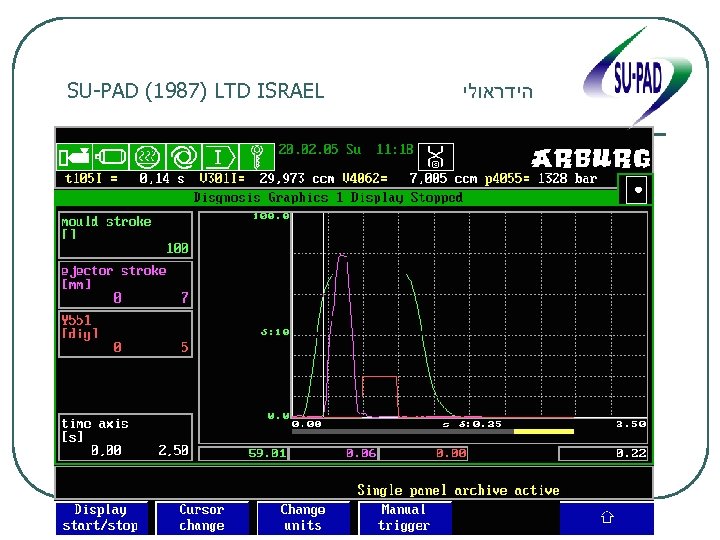The image size is (720, 540).
Task: Select the mould clamp icon
Action: point(111,157)
